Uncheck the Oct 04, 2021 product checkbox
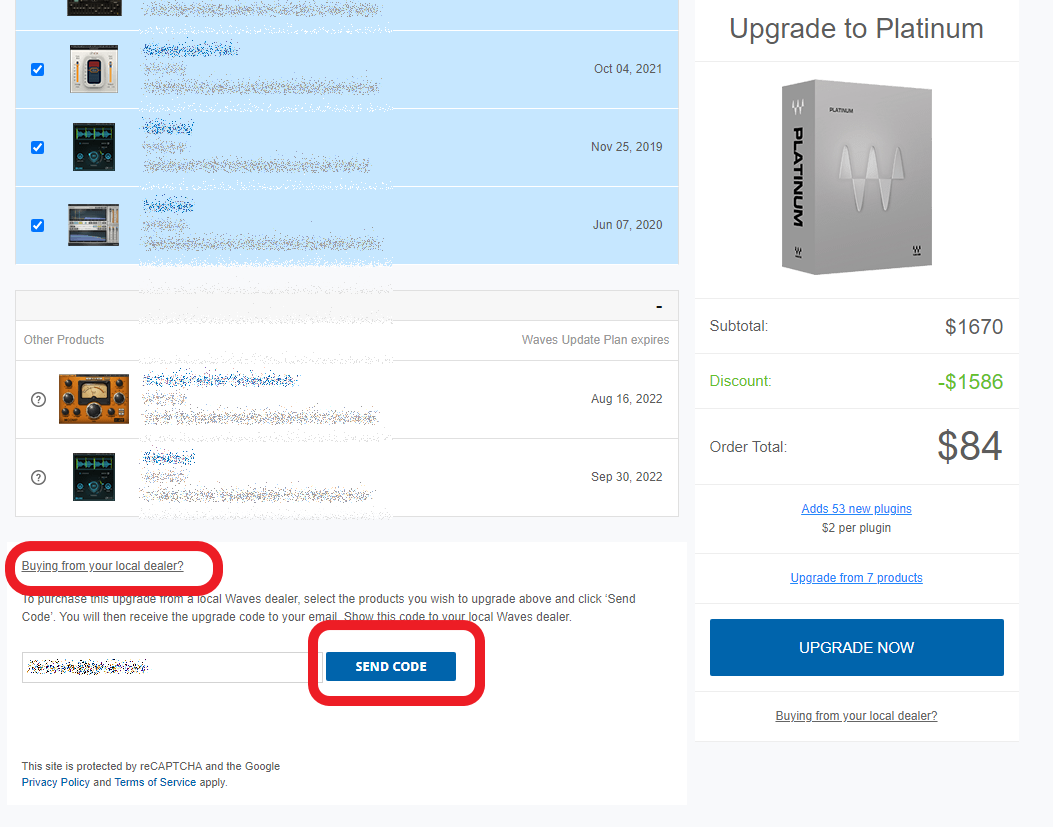Screen dimensions: 1053x827 pos(38,69)
